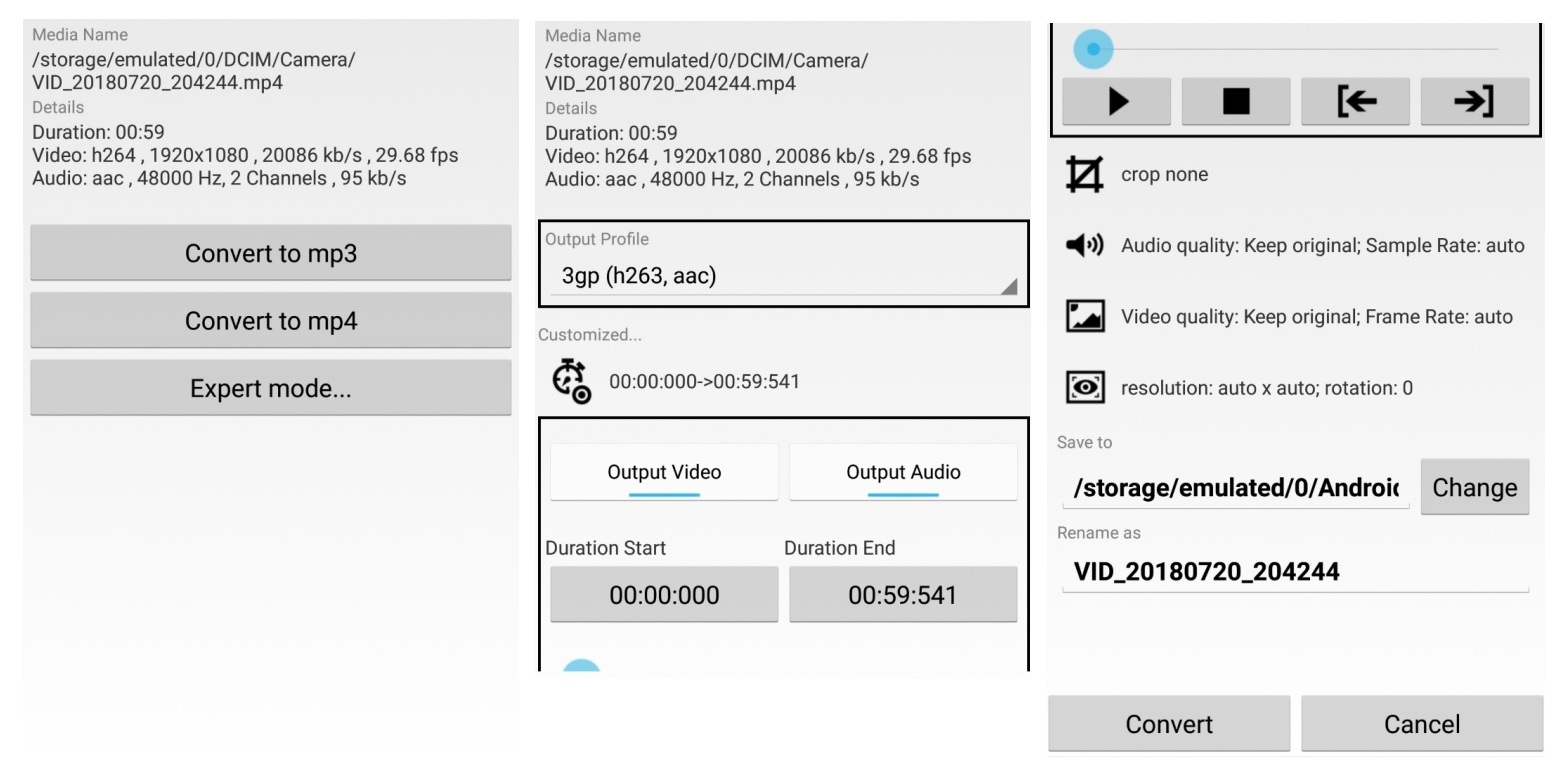The height and width of the screenshot is (777, 1567).
Task: Tap the Cancel button
Action: (x=1422, y=724)
